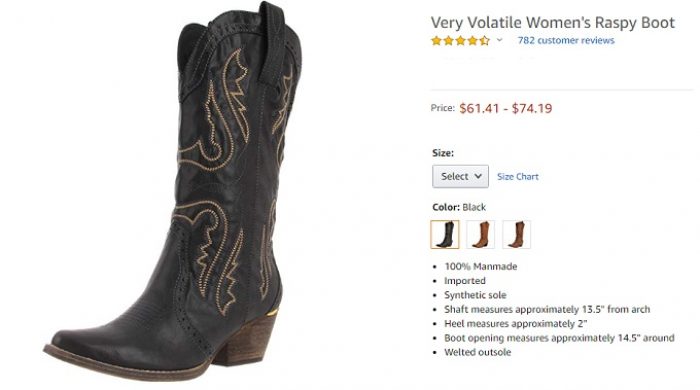Click the Size: label above the selector
This screenshot has width=700, height=390.
tap(443, 153)
